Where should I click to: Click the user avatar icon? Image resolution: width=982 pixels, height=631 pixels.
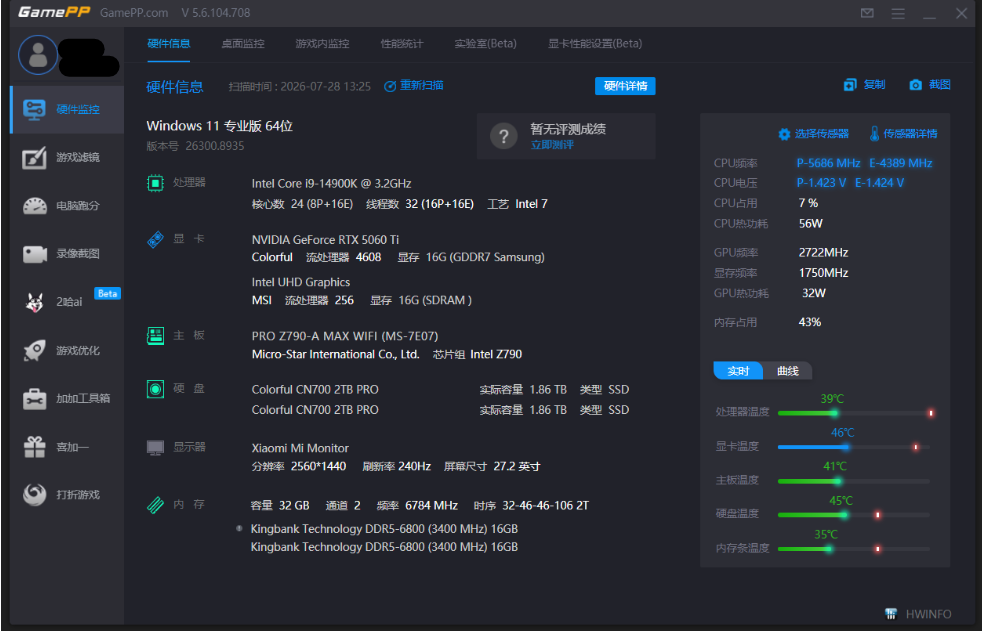point(38,55)
